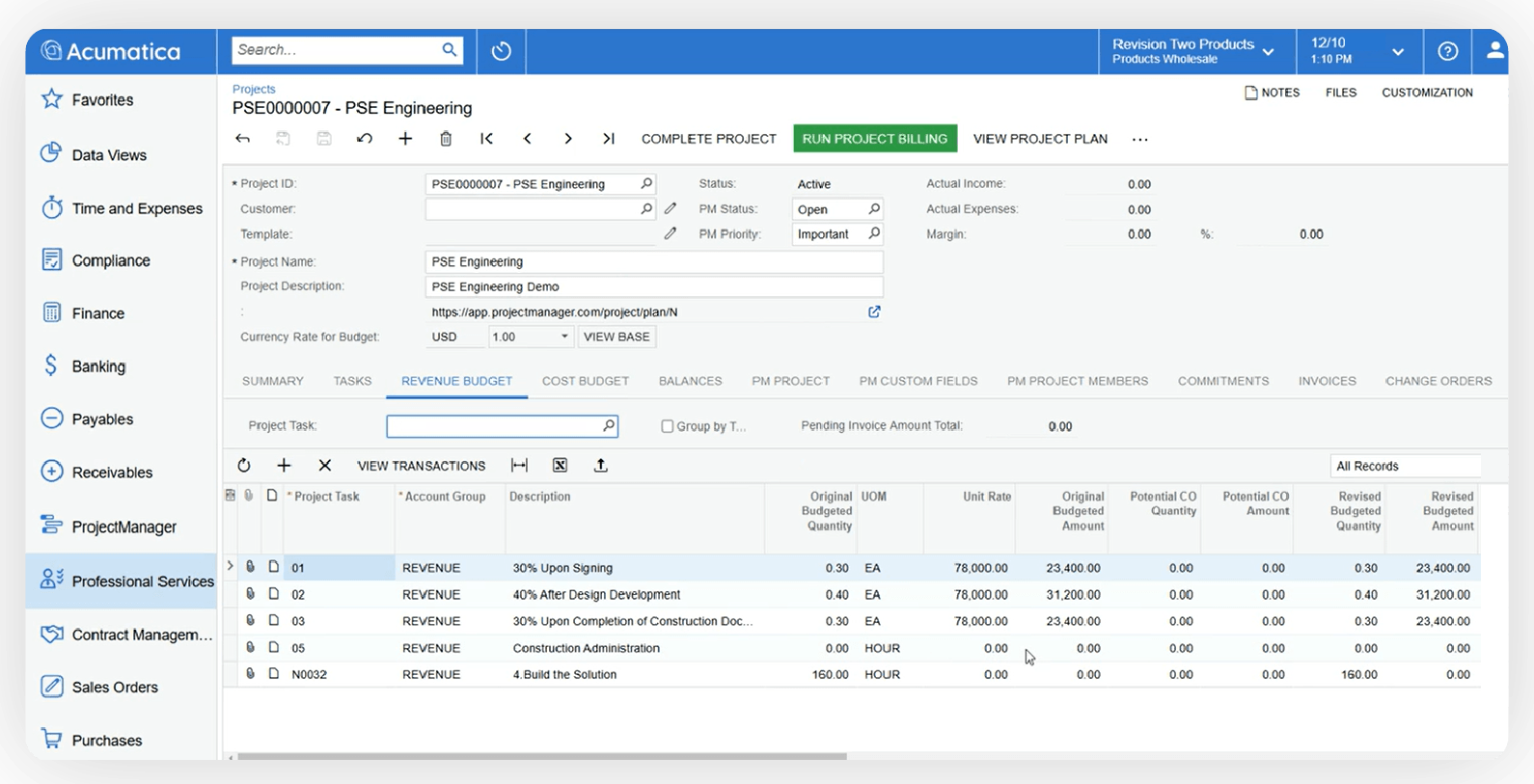Add a new project record with plus icon

click(405, 139)
